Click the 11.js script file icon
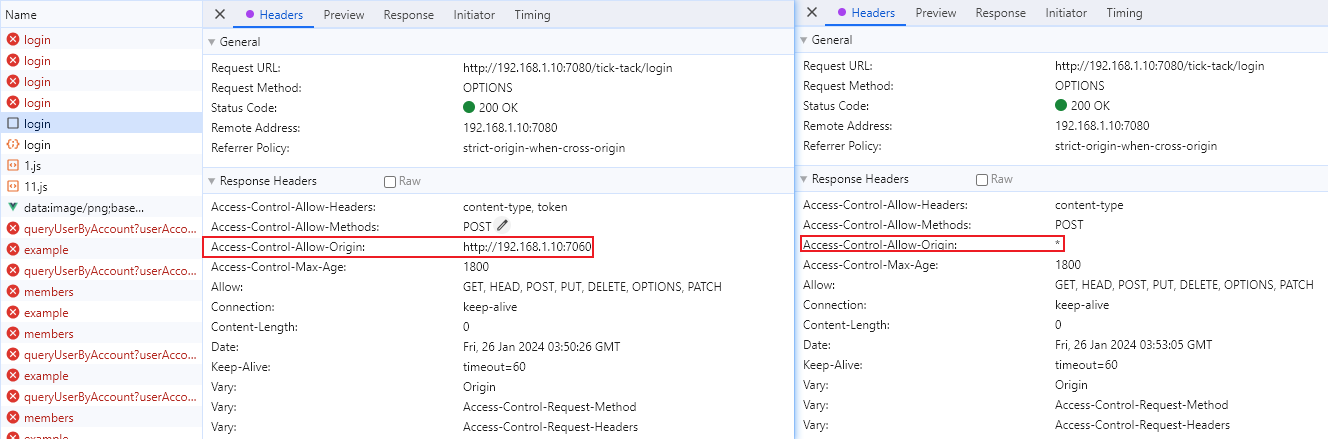The height and width of the screenshot is (439, 1328). pos(13,187)
